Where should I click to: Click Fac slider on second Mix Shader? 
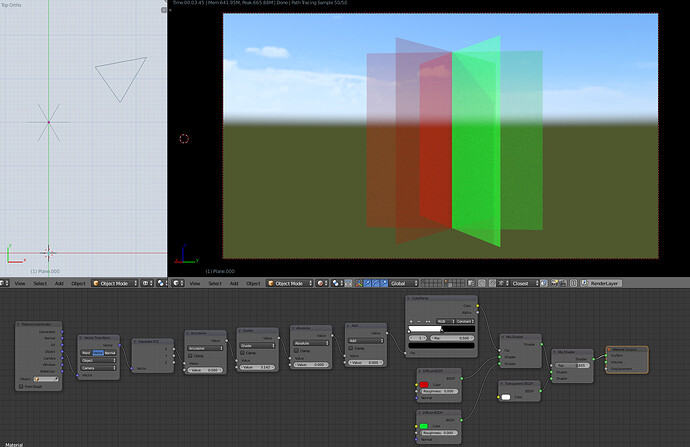(x=572, y=366)
